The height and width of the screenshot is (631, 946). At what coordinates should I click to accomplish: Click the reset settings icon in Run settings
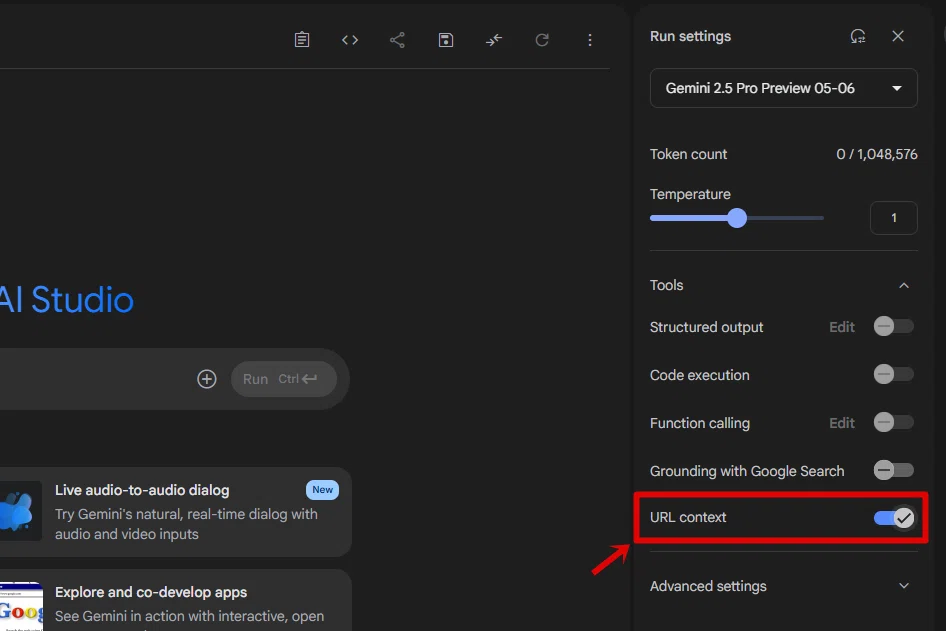click(858, 36)
